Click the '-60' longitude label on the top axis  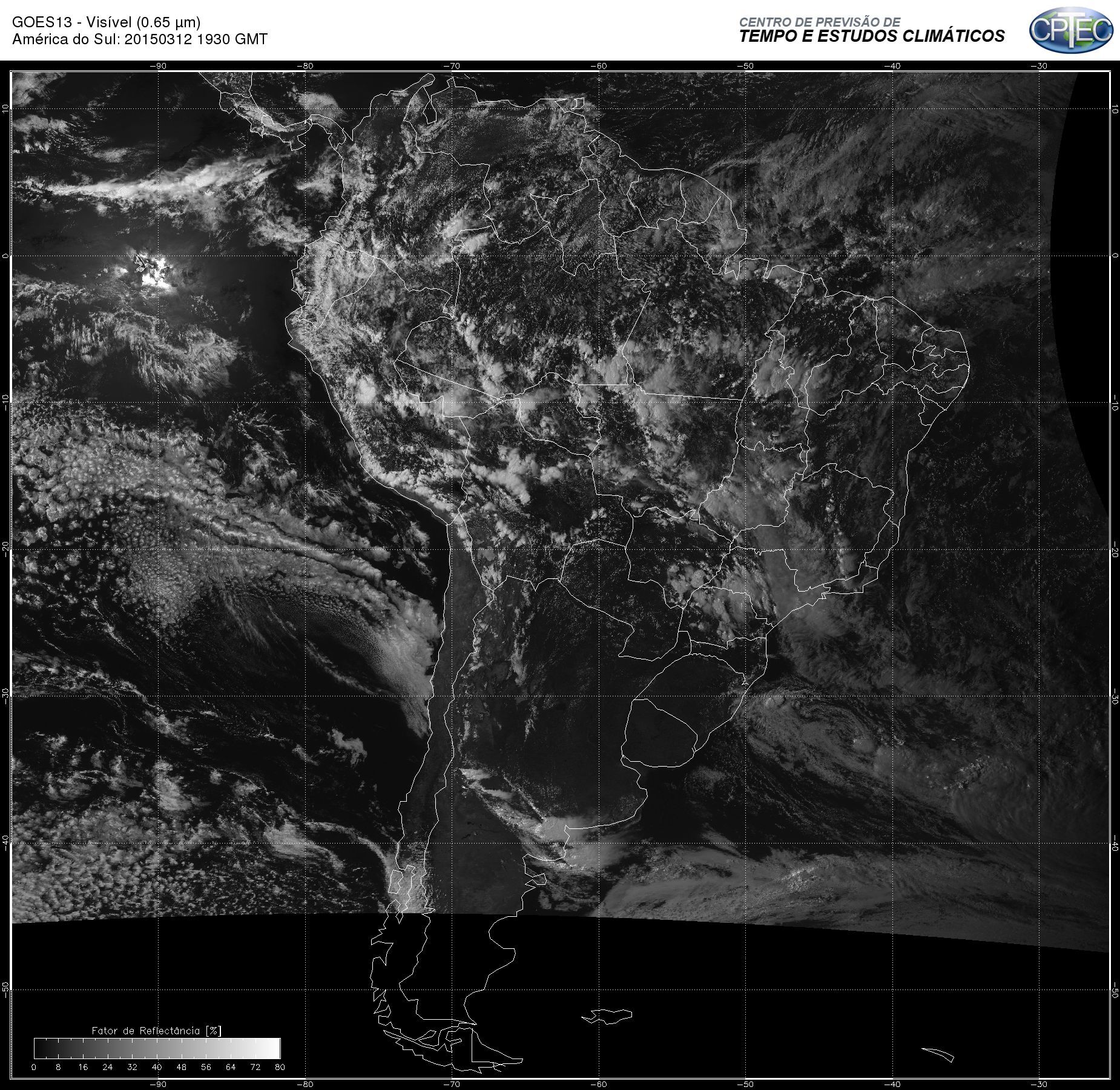[598, 66]
